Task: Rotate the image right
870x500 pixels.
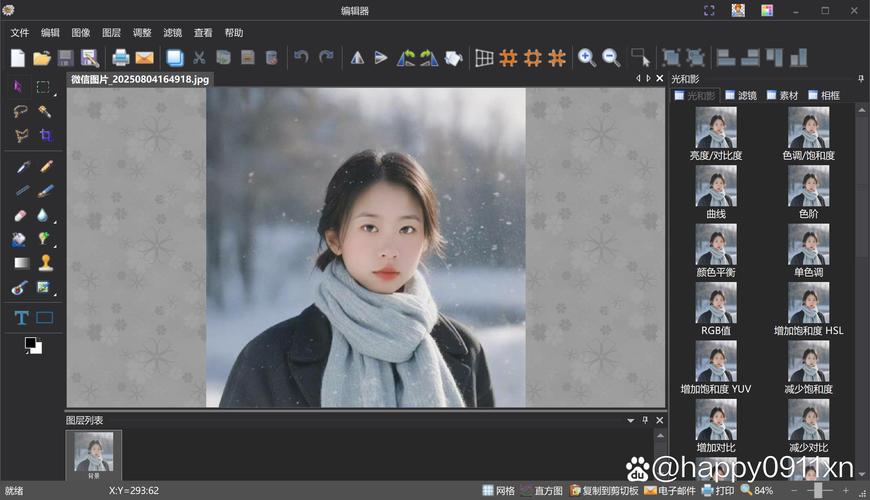Action: point(429,58)
